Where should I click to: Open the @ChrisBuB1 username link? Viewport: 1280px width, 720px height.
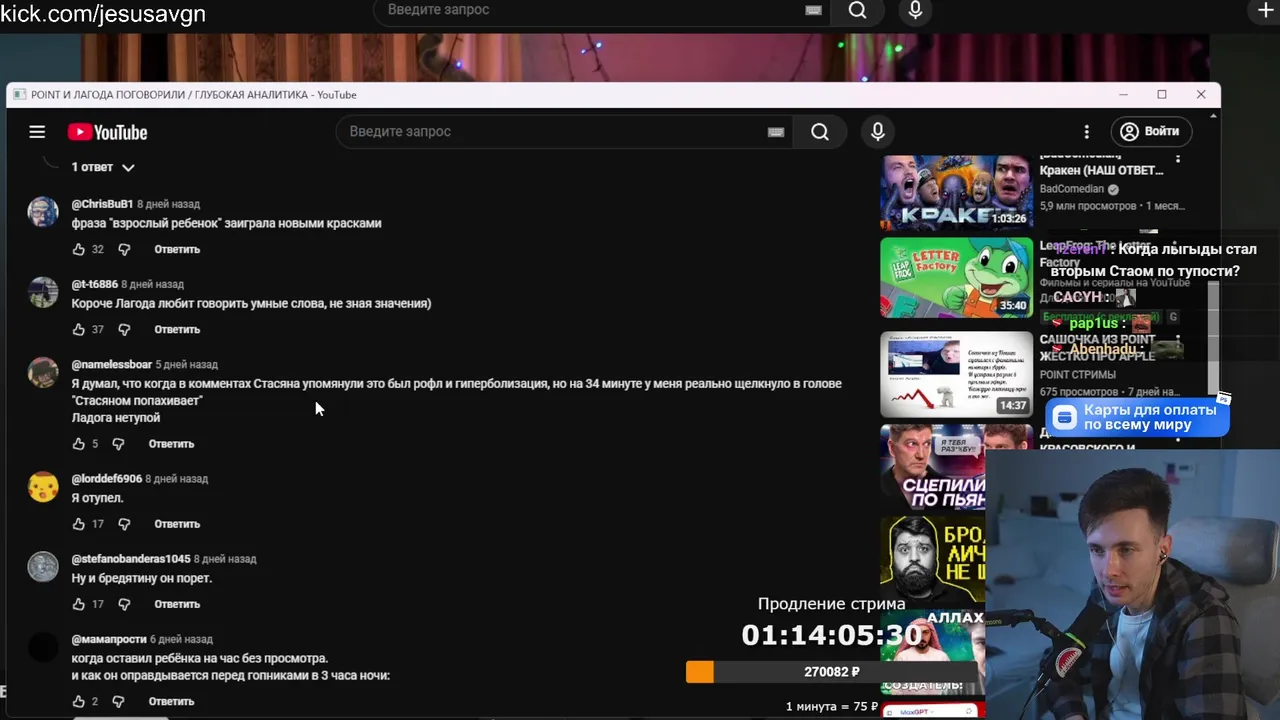[102, 204]
